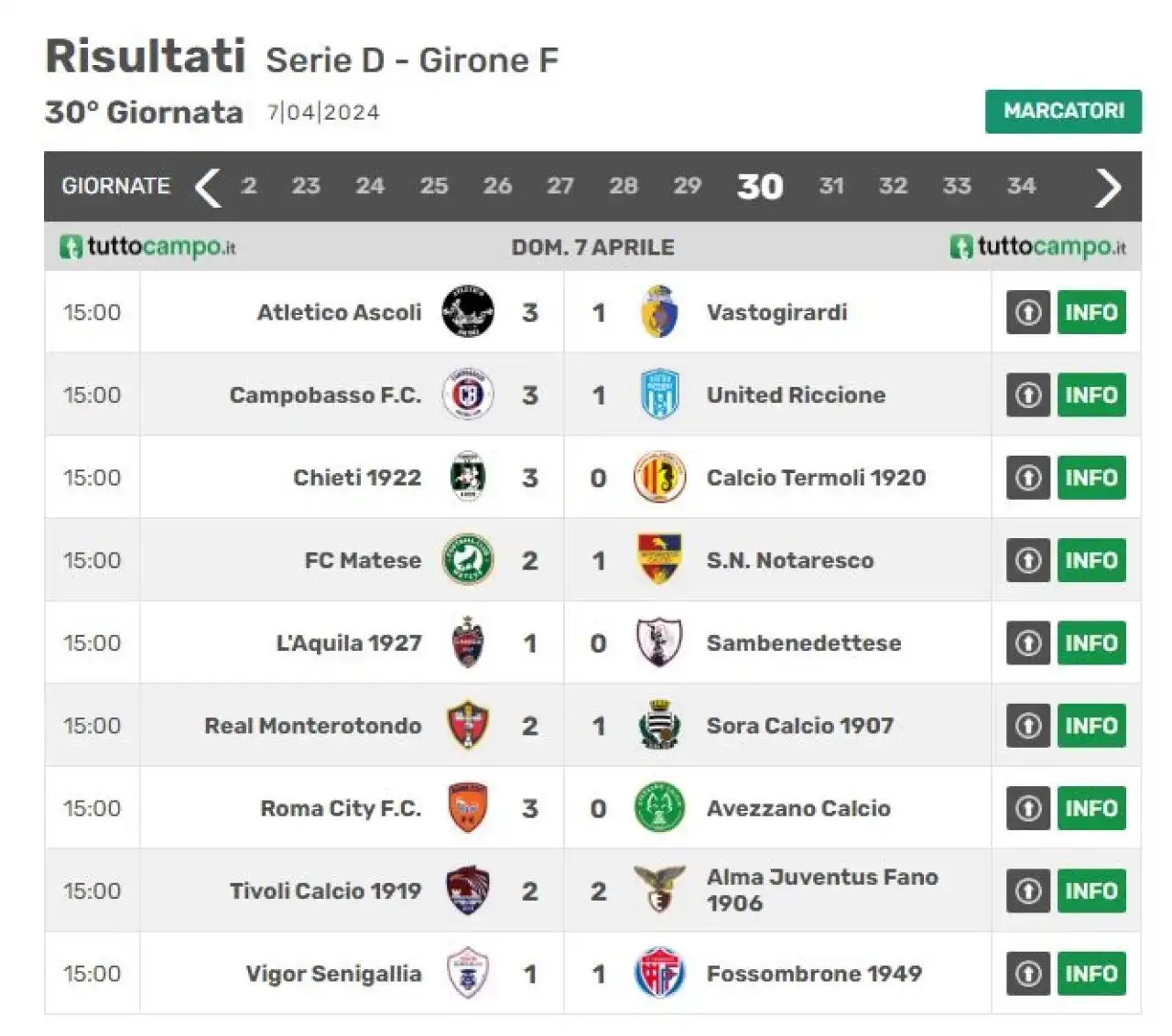The width and height of the screenshot is (1172, 1036).
Task: Expand Campobasso F.C. match with arrow icon
Action: click(1028, 394)
